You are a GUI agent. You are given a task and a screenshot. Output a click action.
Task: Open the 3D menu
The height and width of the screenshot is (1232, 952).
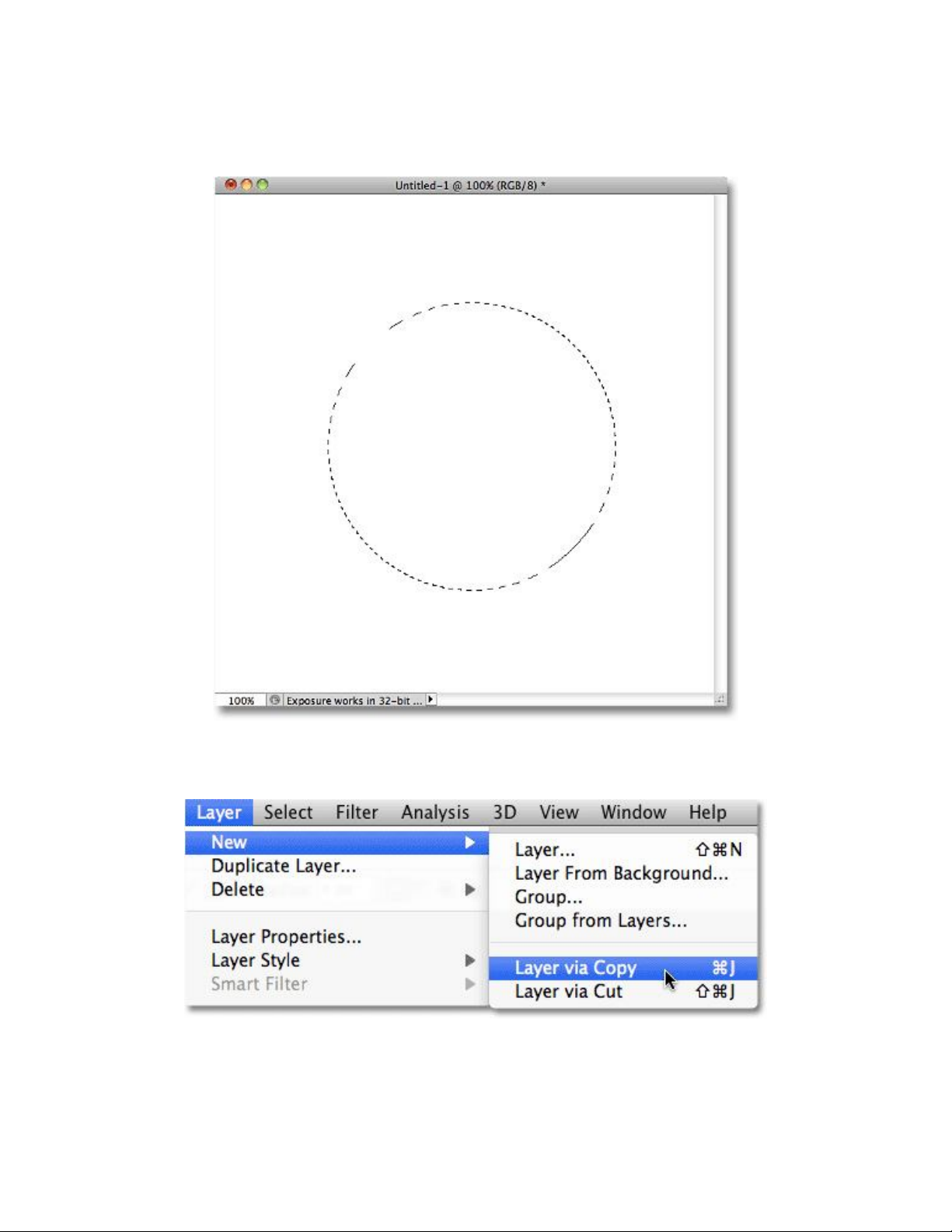pyautogui.click(x=504, y=812)
